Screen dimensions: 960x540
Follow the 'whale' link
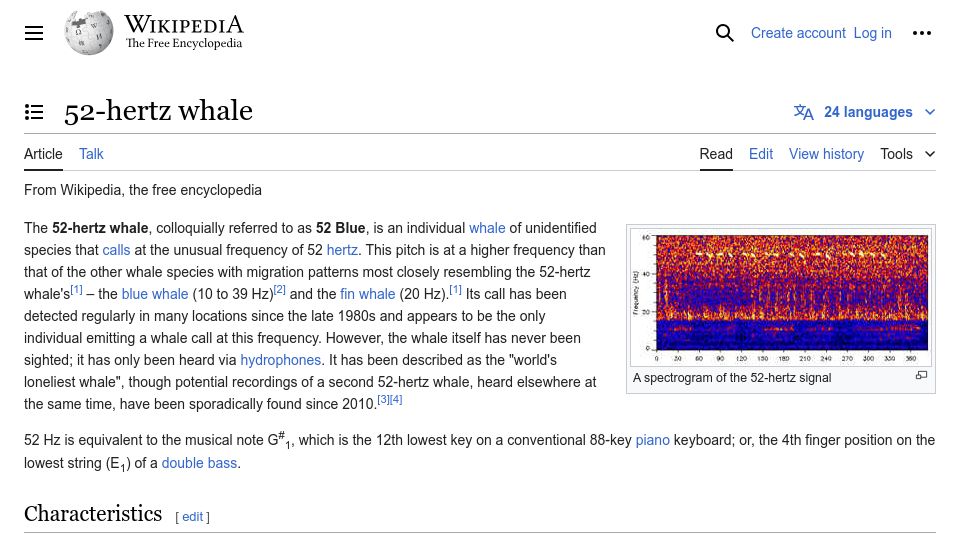pos(487,228)
